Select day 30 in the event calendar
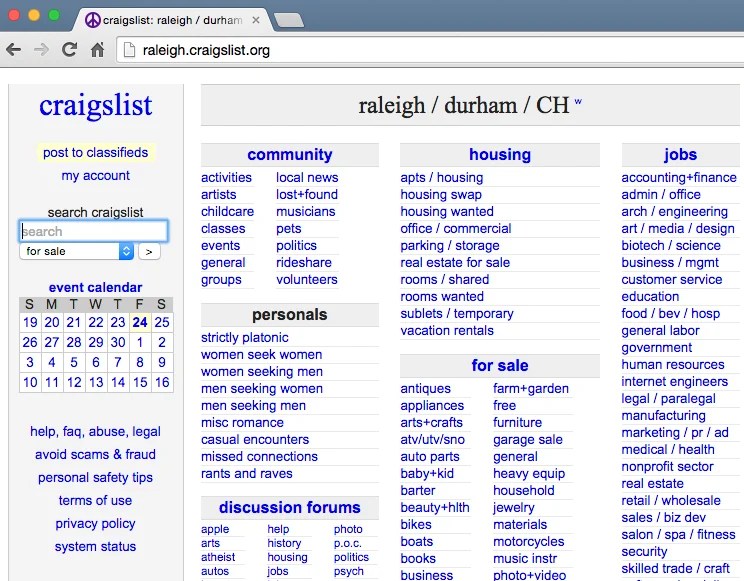Image resolution: width=744 pixels, height=581 pixels. (118, 342)
